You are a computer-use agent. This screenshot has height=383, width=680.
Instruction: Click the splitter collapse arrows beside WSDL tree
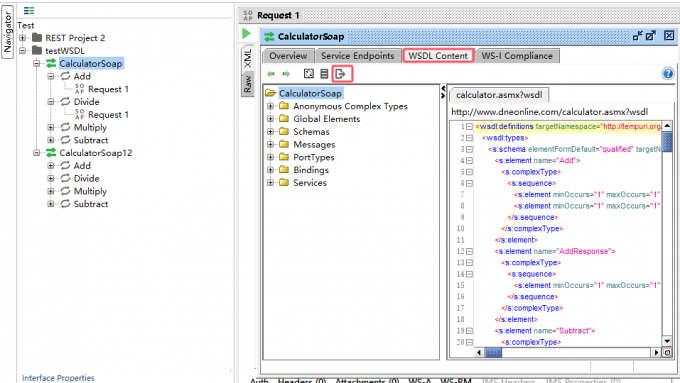(x=443, y=92)
